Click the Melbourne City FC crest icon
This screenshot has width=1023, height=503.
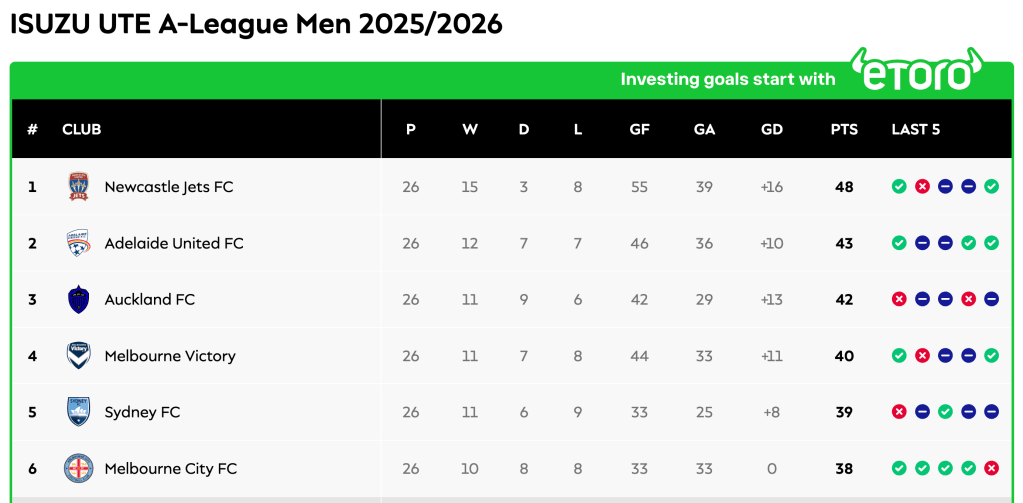(x=79, y=468)
